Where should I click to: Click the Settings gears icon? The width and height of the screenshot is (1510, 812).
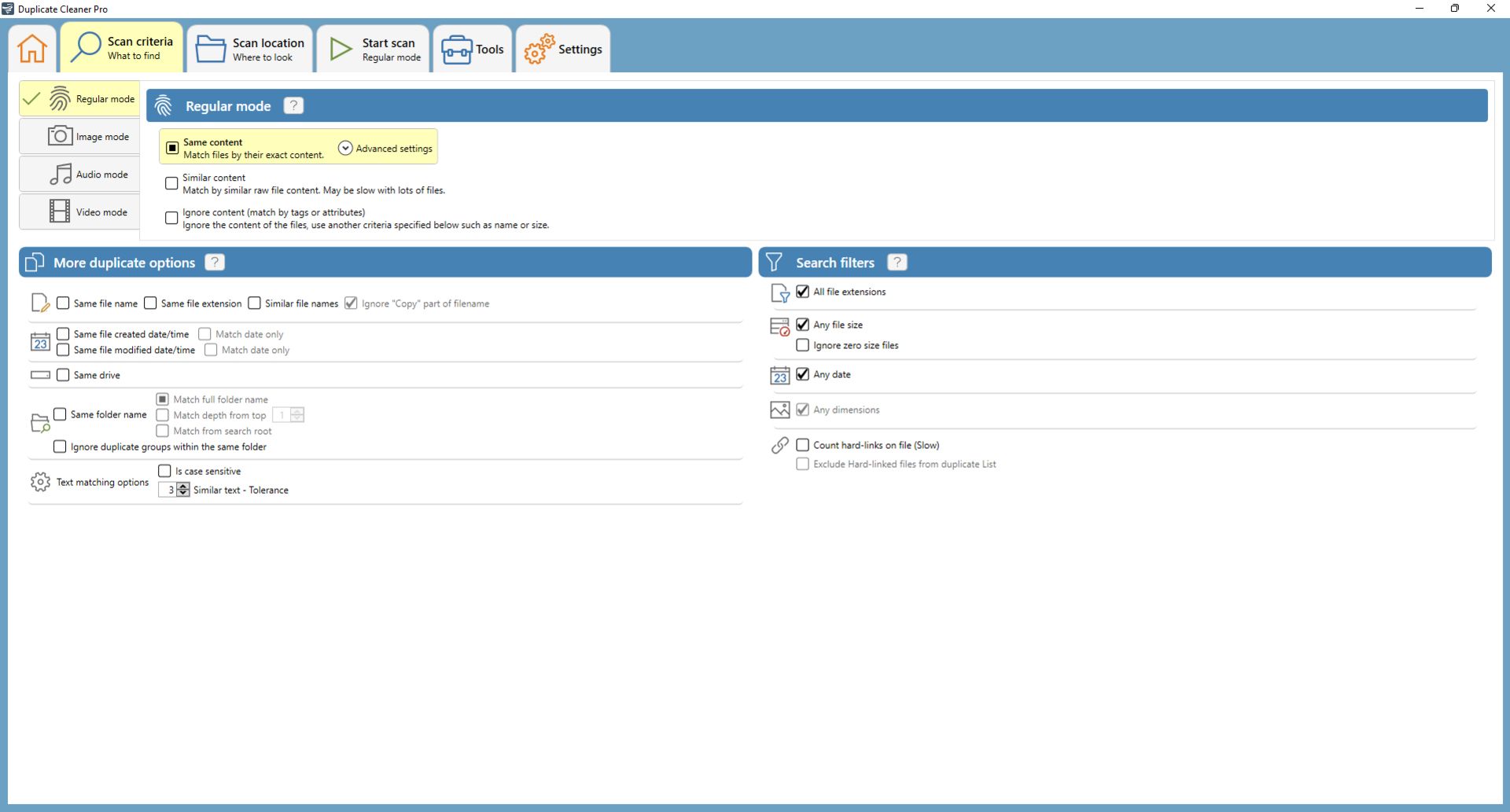[540, 49]
